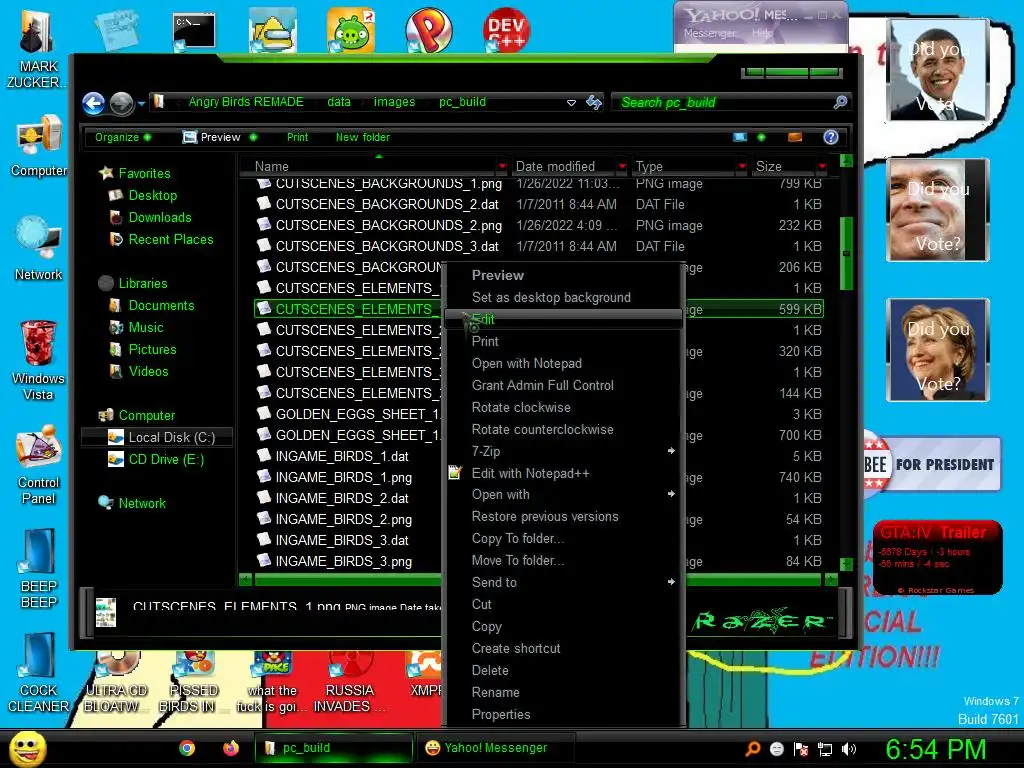Open the Explorer help icon

point(830,136)
